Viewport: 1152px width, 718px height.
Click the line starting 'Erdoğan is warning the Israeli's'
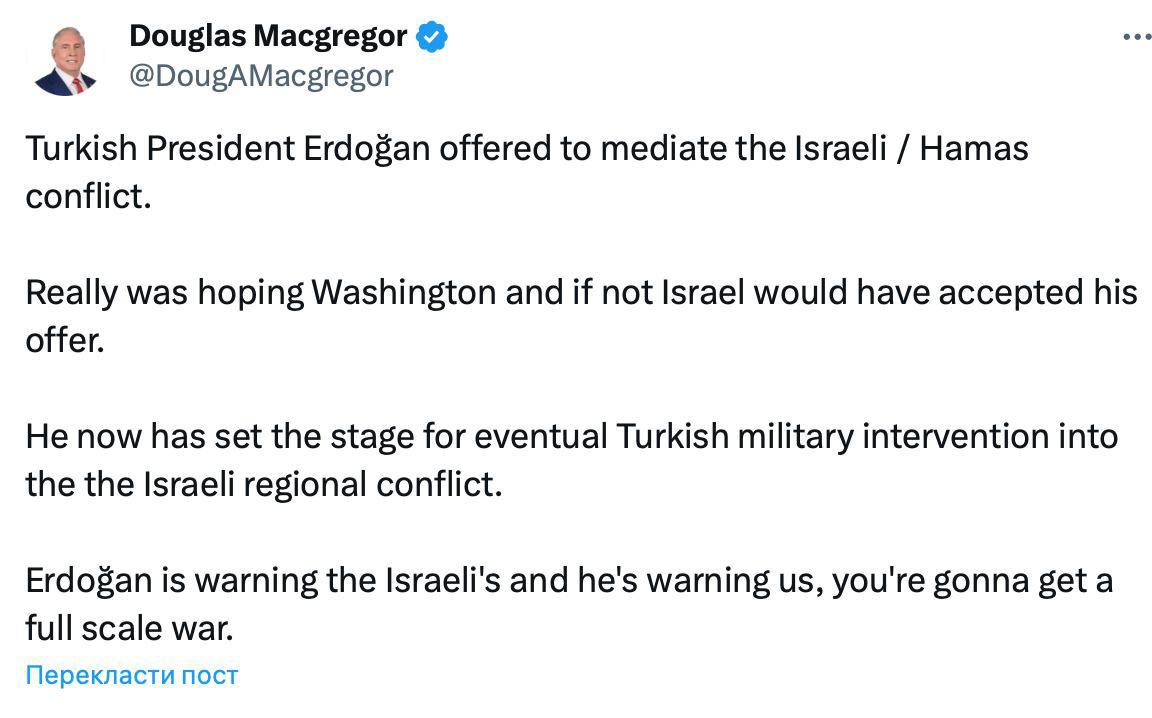click(568, 581)
